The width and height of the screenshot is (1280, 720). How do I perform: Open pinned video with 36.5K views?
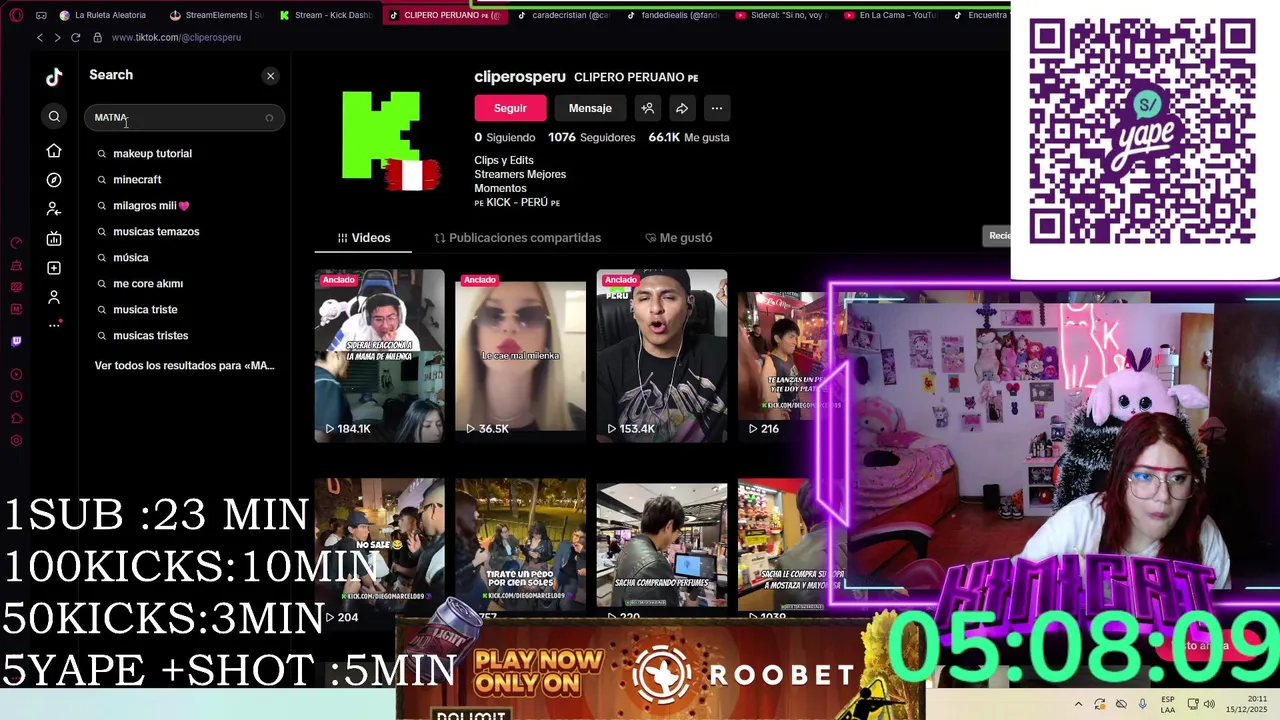point(521,355)
